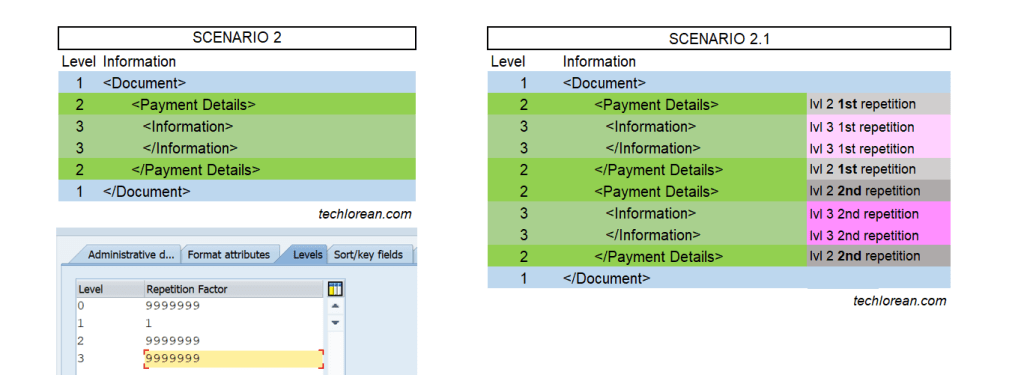Image resolution: width=1024 pixels, height=375 pixels.
Task: Select <Document> row in Scenario 2 table
Action: [x=237, y=83]
